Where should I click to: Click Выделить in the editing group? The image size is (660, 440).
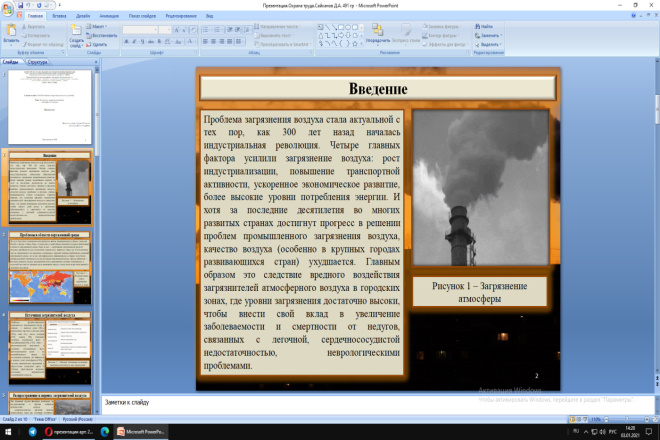[488, 44]
